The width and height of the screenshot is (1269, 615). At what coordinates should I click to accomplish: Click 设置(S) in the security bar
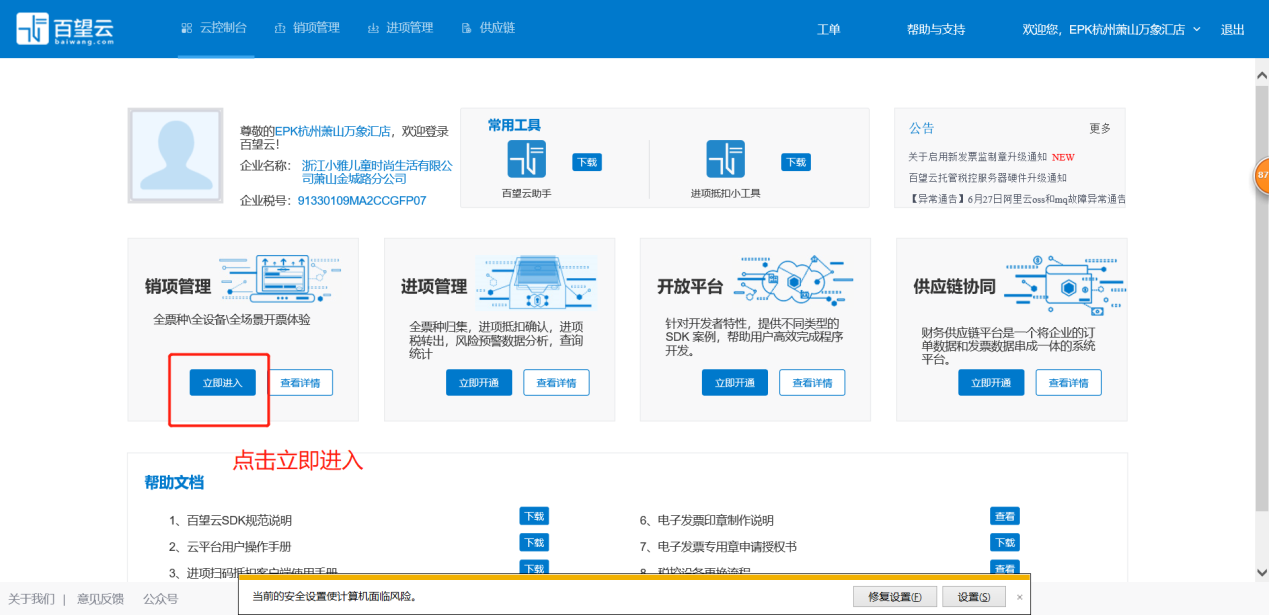point(974,597)
